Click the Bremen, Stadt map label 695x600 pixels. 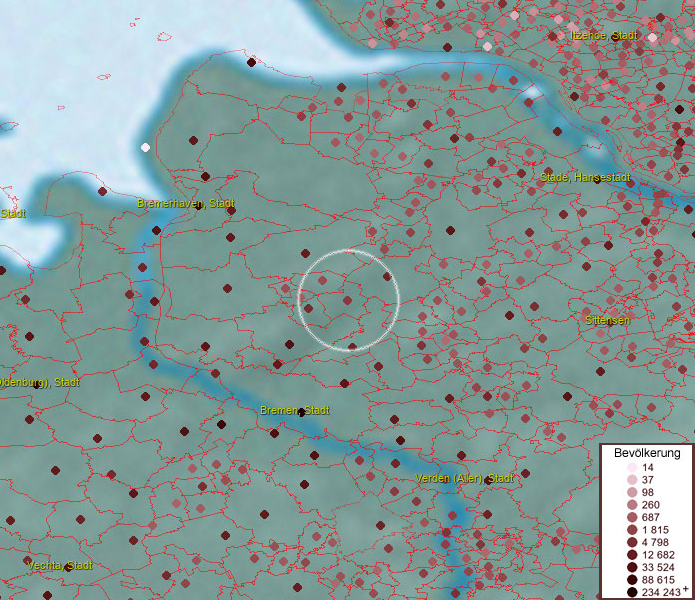tap(295, 410)
